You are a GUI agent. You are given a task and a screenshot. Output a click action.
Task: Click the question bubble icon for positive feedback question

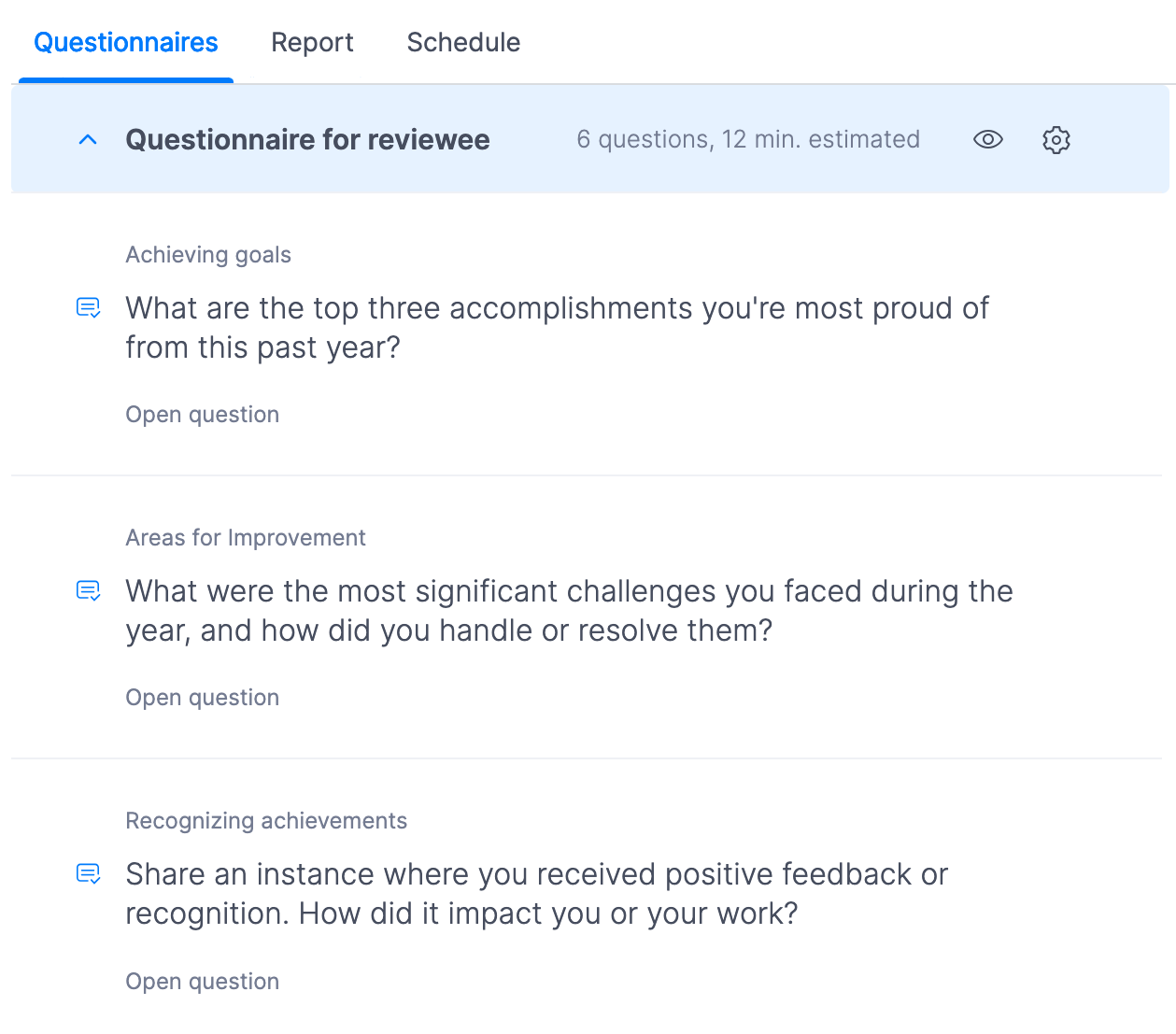click(x=88, y=873)
